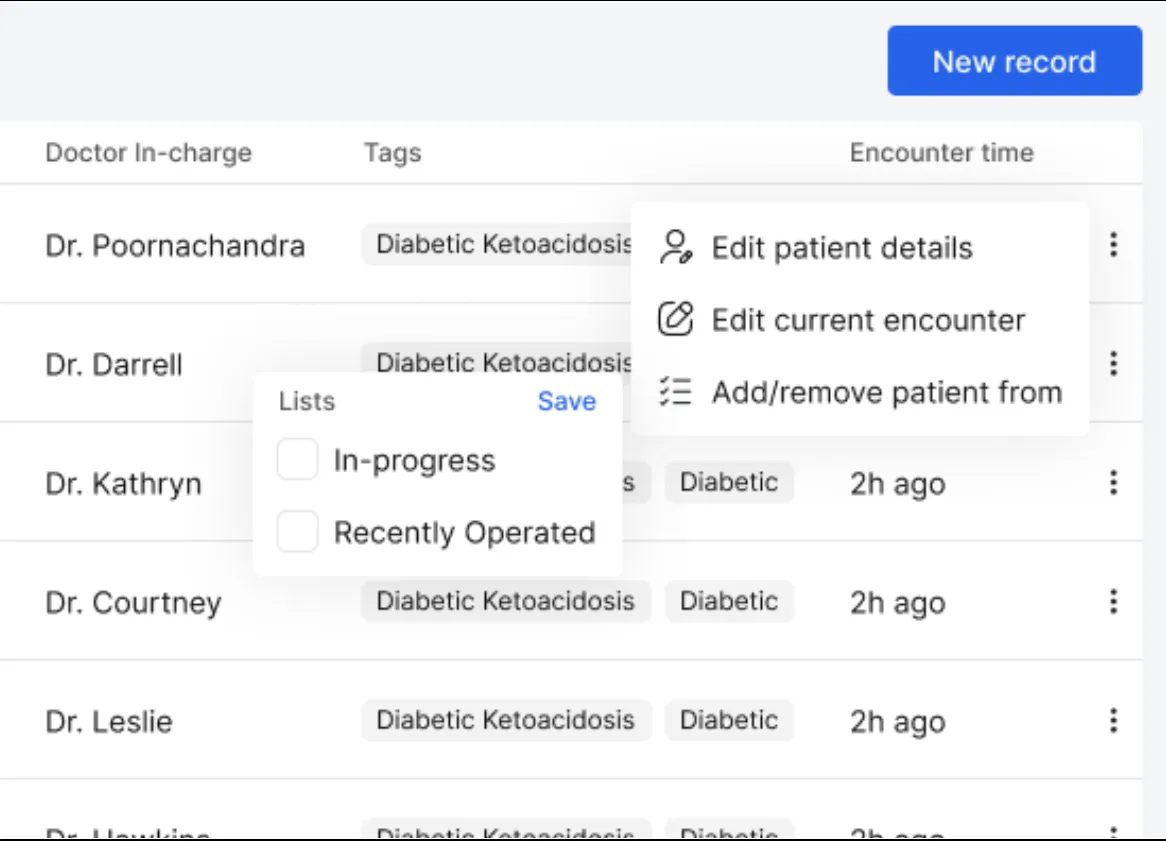Enable the Recently Operated checkbox
1166x842 pixels.
pos(296,532)
